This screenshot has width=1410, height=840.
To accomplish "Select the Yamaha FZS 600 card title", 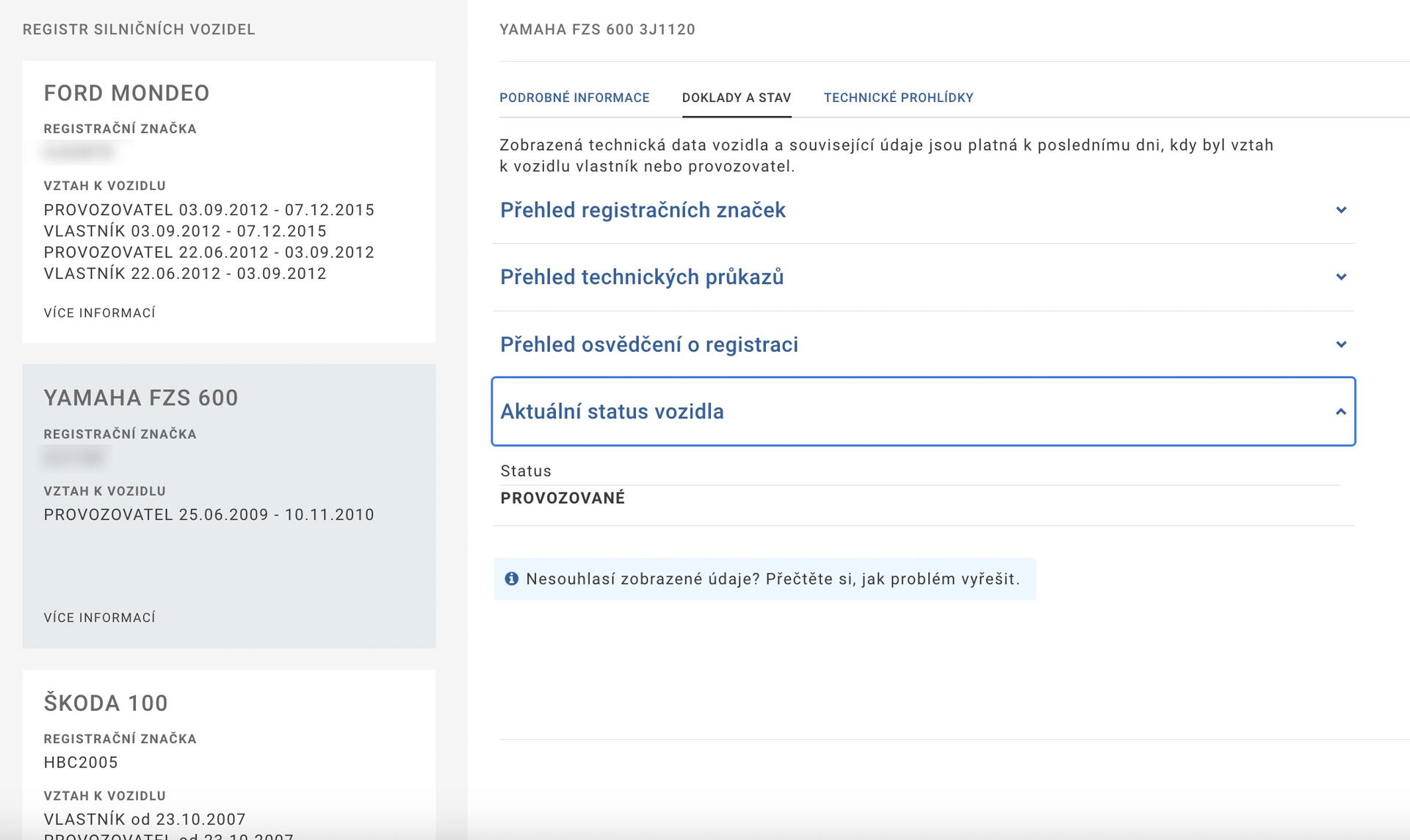I will [x=141, y=398].
